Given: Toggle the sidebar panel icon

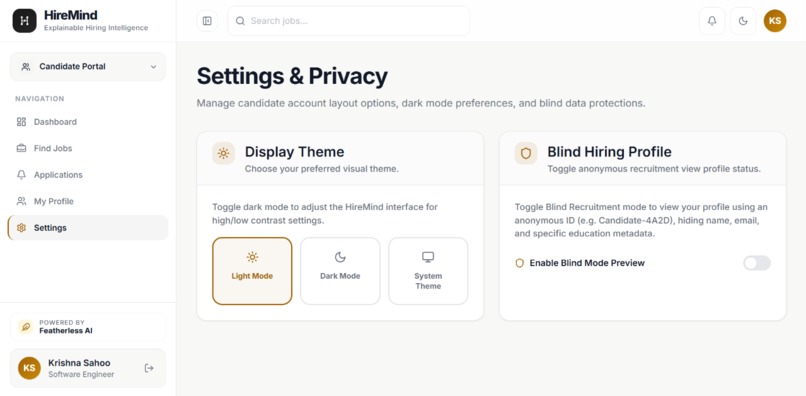Looking at the screenshot, I should pyautogui.click(x=207, y=21).
